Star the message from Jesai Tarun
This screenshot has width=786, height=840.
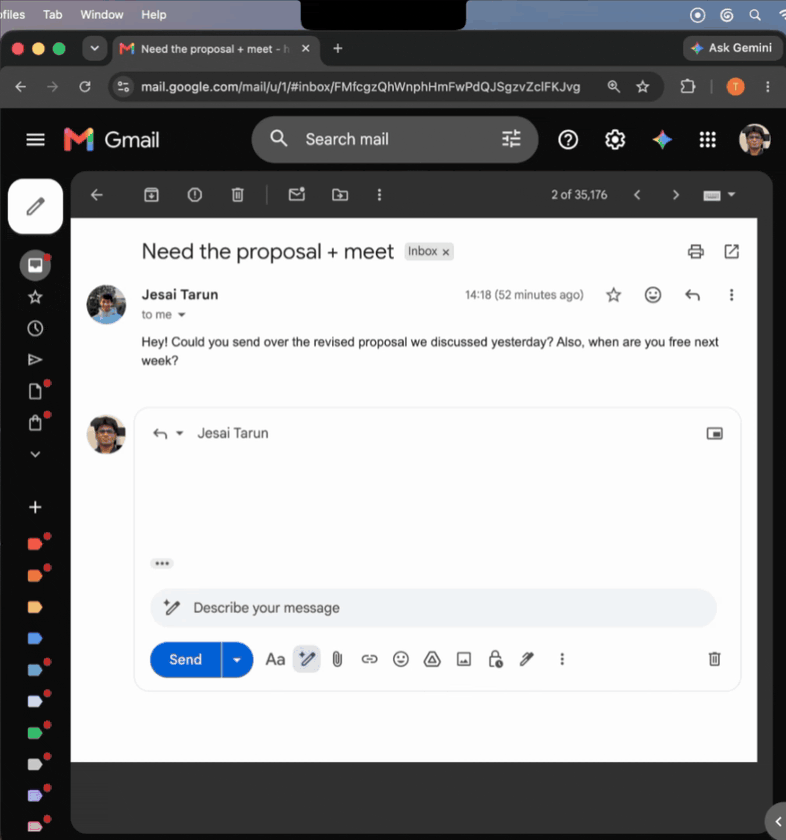613,295
